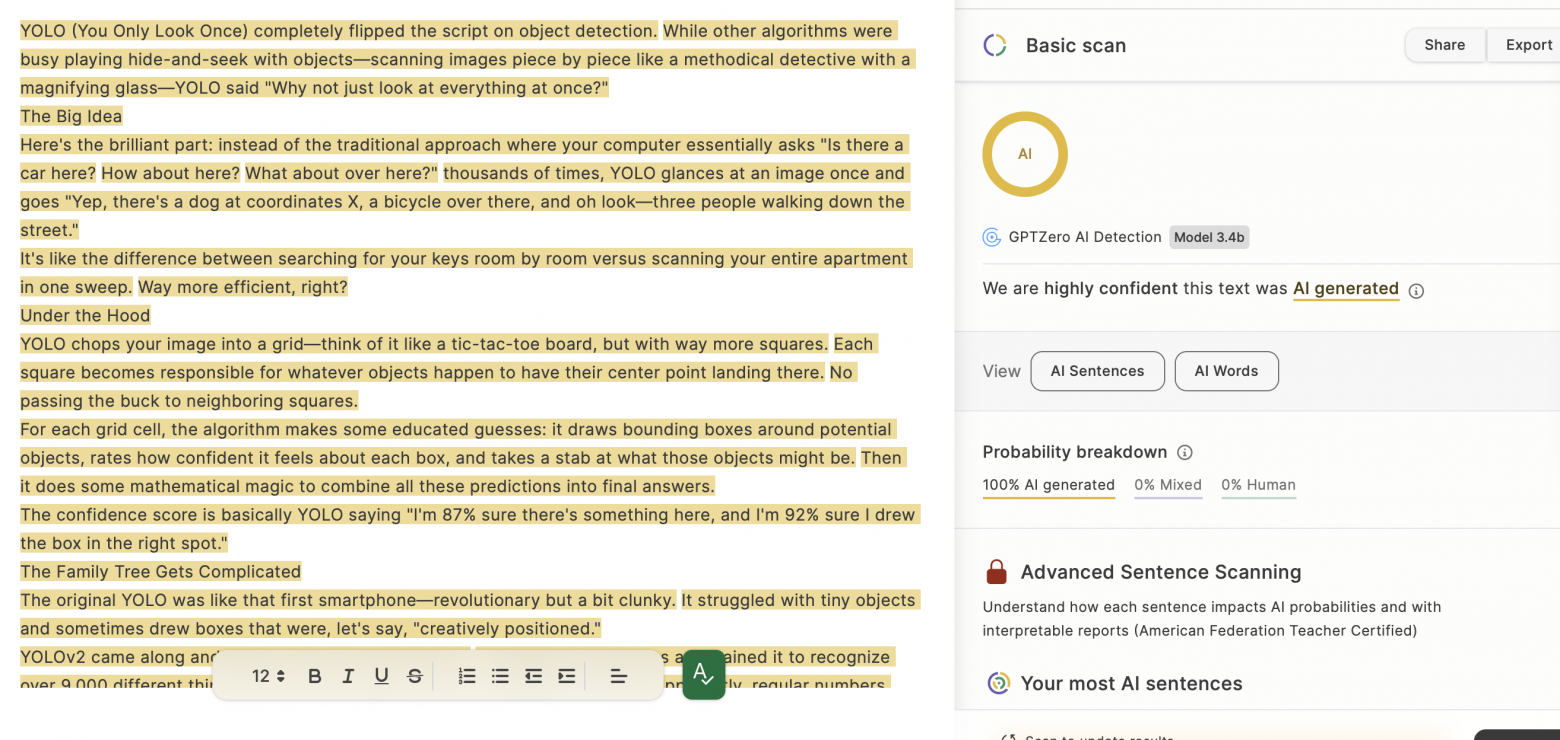
Task: Toggle bold formatting in the toolbar
Action: pos(315,676)
